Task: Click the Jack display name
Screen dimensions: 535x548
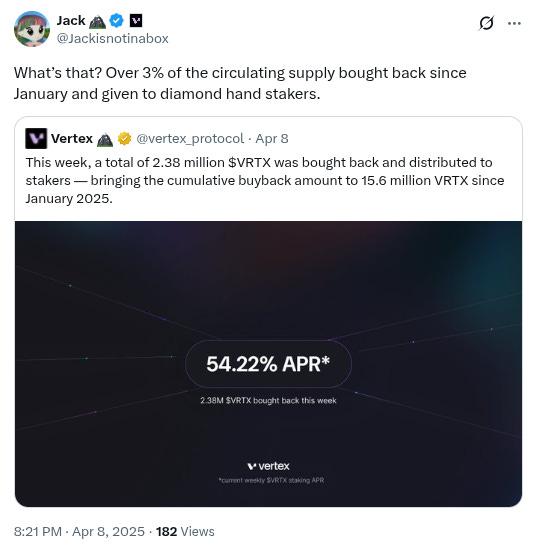Action: point(71,21)
